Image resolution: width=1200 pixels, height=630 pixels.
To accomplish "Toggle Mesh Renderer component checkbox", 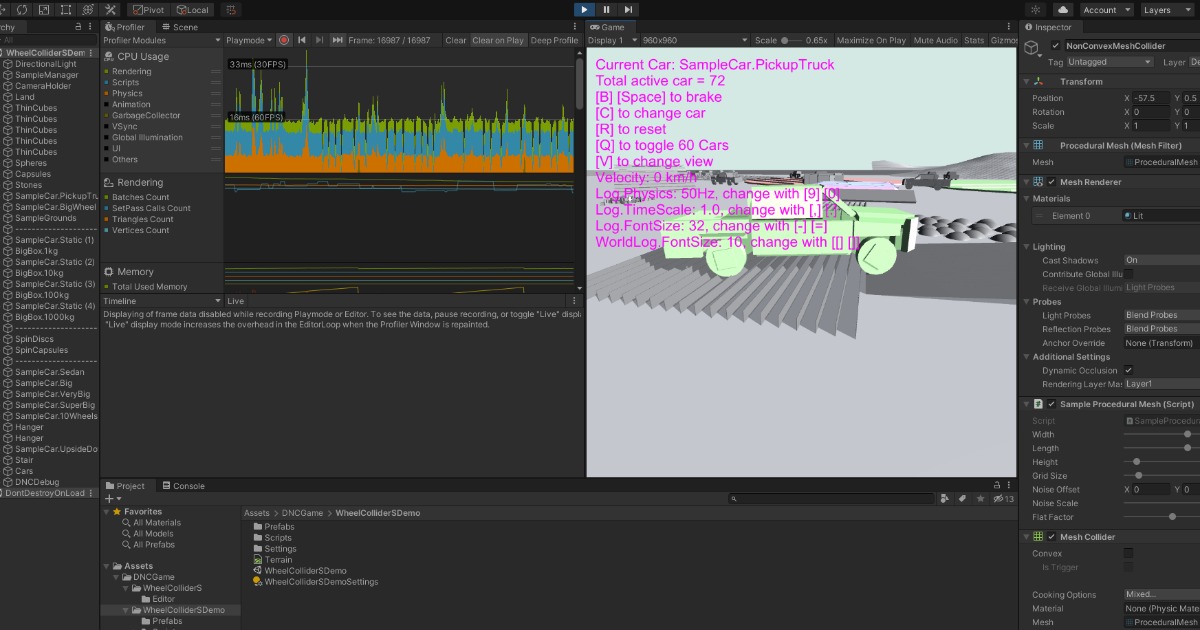I will click(x=1051, y=182).
